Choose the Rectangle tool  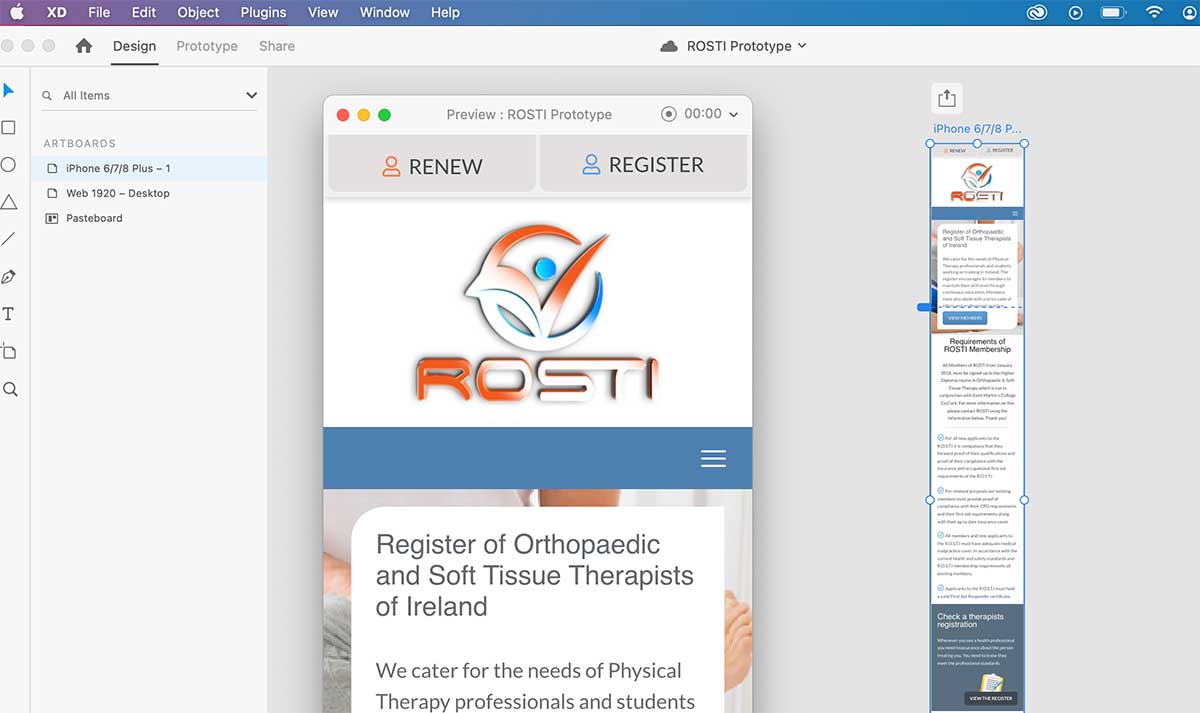(x=8, y=128)
